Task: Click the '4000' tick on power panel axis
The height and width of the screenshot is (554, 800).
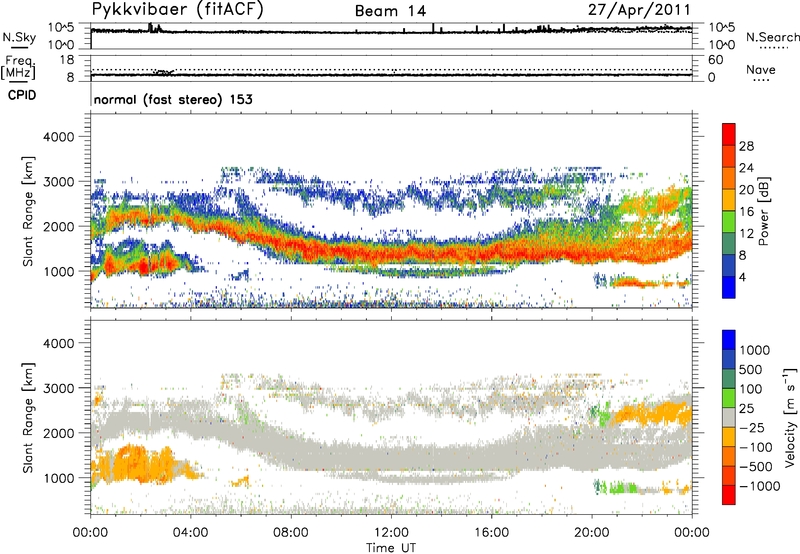Action: [x=58, y=137]
